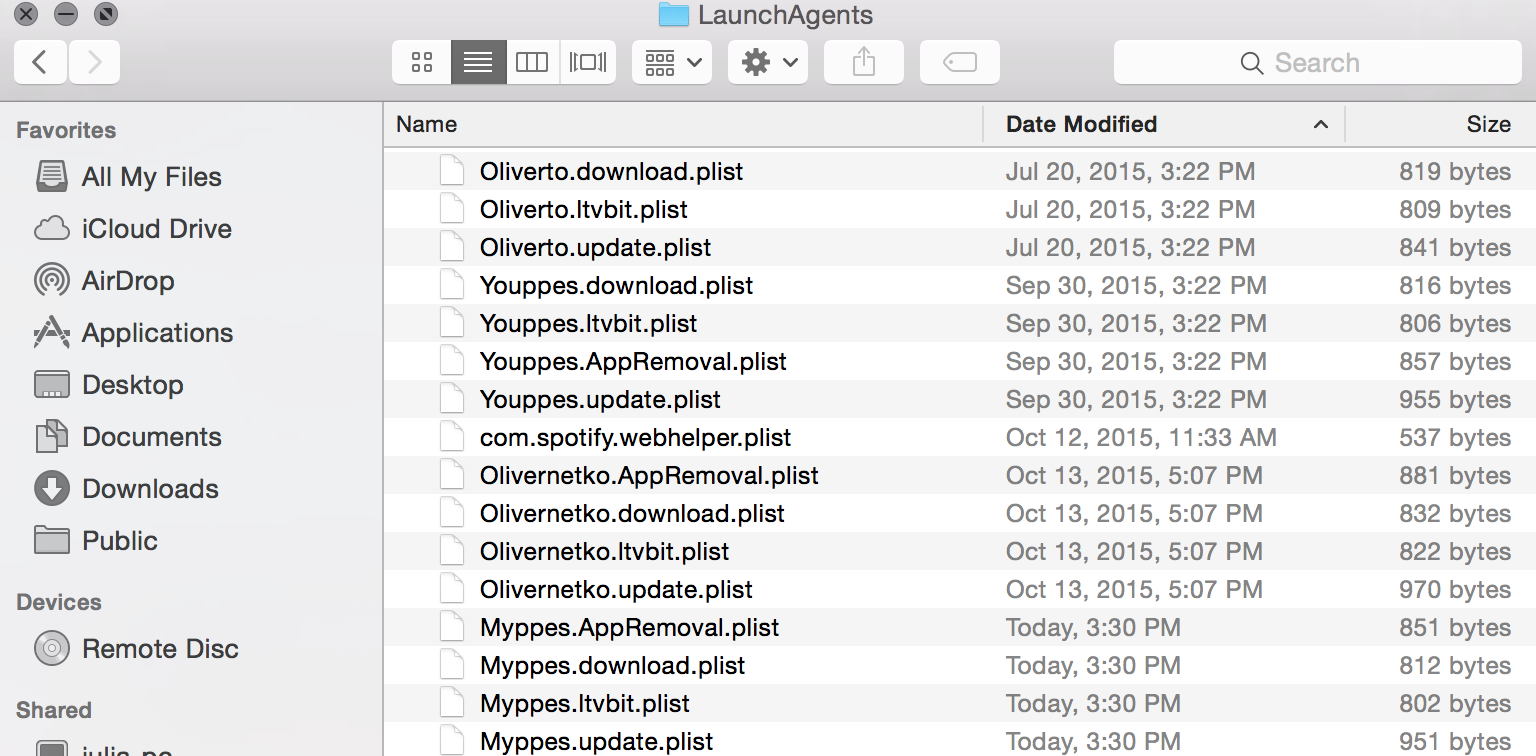This screenshot has width=1536, height=756.
Task: Open Applications folder in sidebar
Action: [x=157, y=333]
